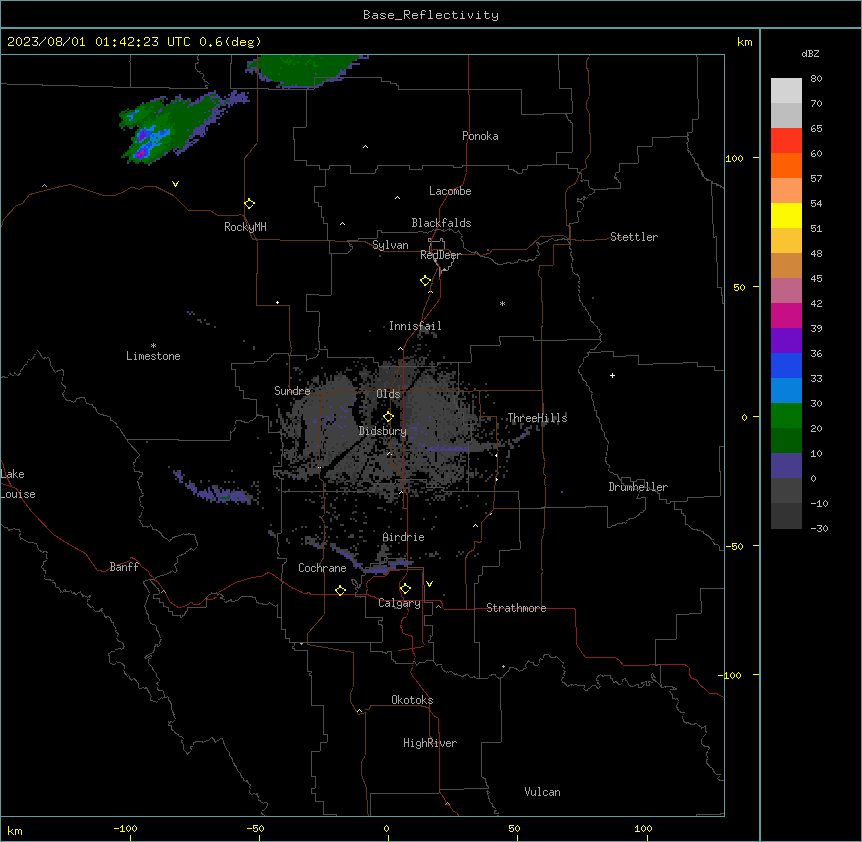862x842 pixels.
Task: Click the slate blue 10 dBZ legend swatch
Action: tap(786, 466)
